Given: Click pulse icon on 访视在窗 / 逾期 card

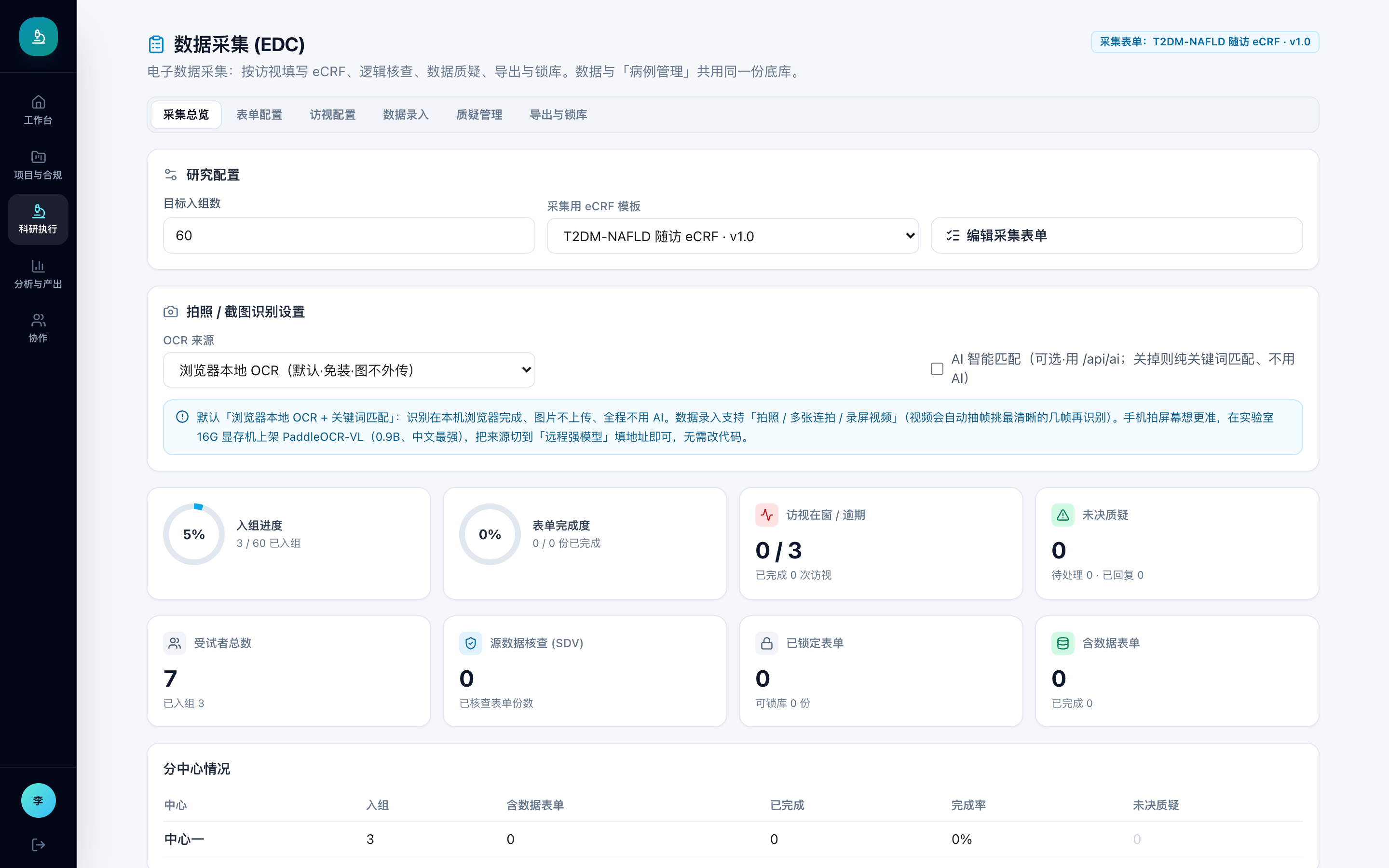Looking at the screenshot, I should coord(767,515).
